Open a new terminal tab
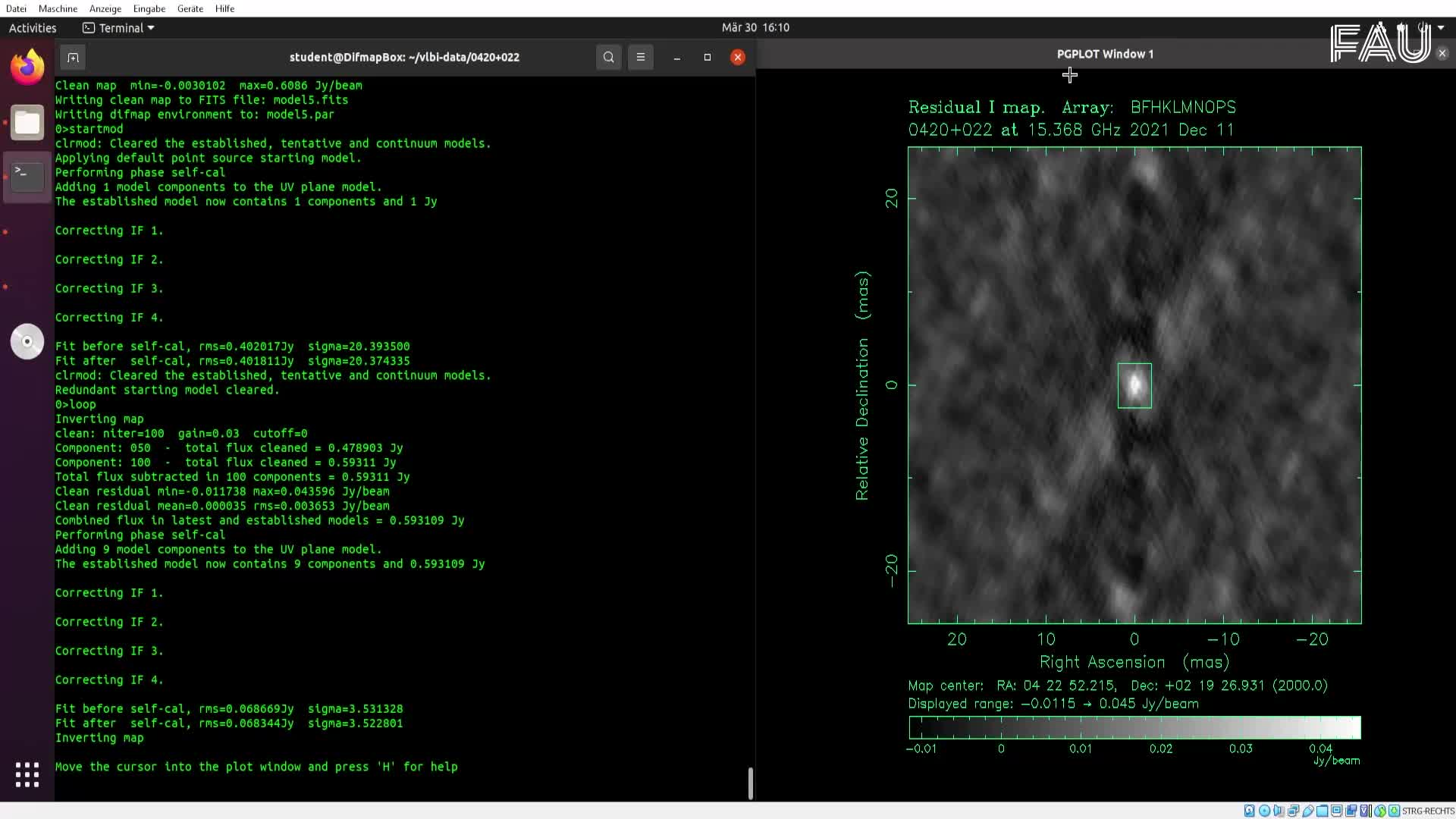1456x819 pixels. [x=73, y=57]
